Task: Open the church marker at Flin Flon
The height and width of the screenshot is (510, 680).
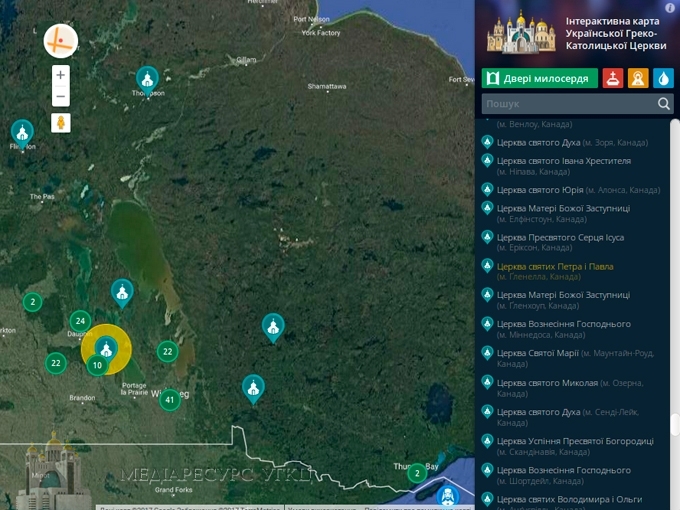Action: (x=22, y=134)
